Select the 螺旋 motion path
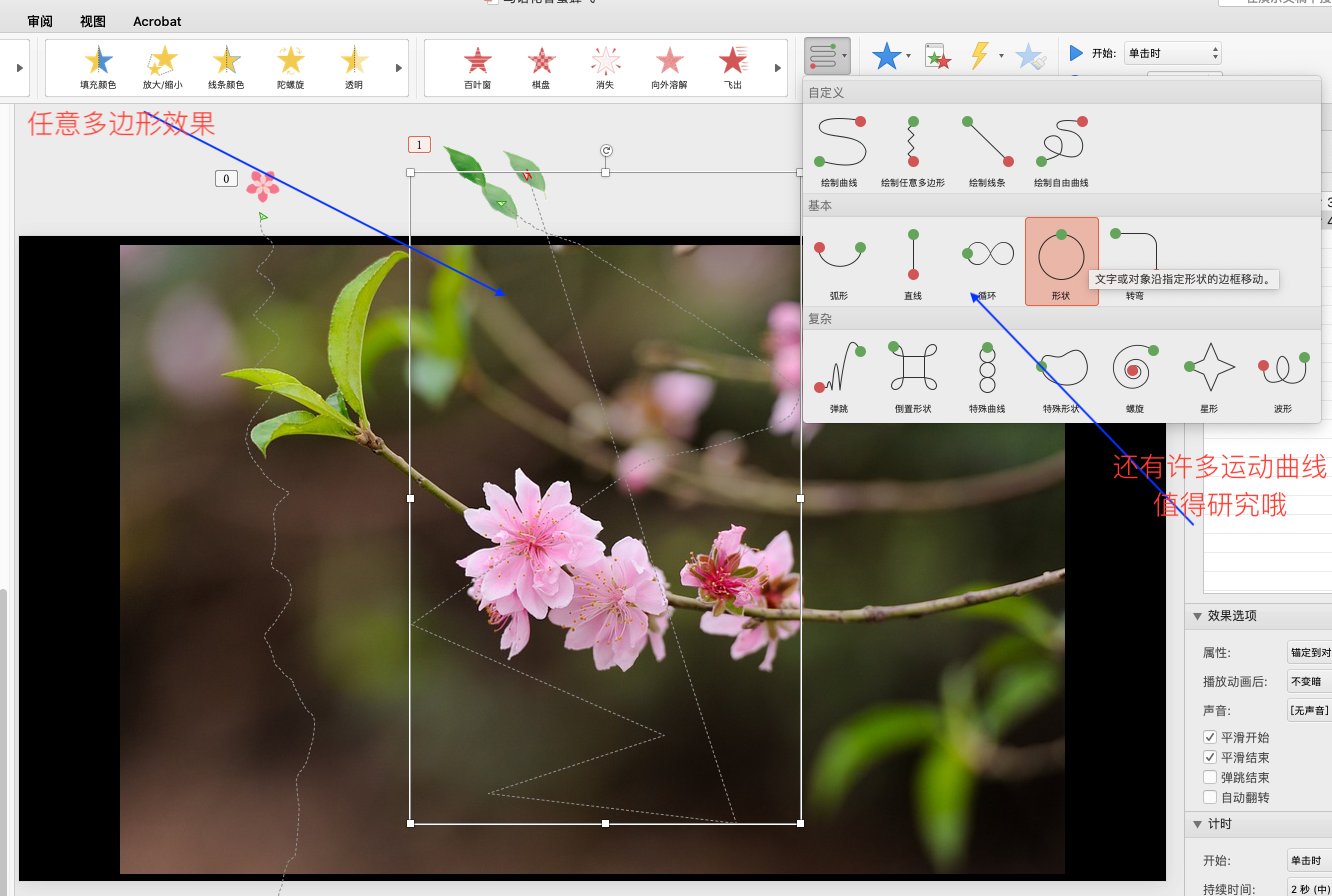Viewport: 1332px width, 896px height. [x=1135, y=375]
